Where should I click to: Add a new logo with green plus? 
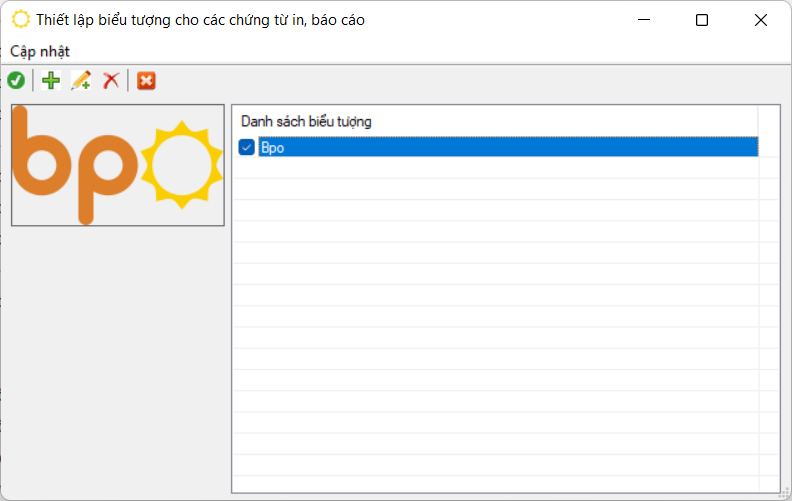pos(50,81)
